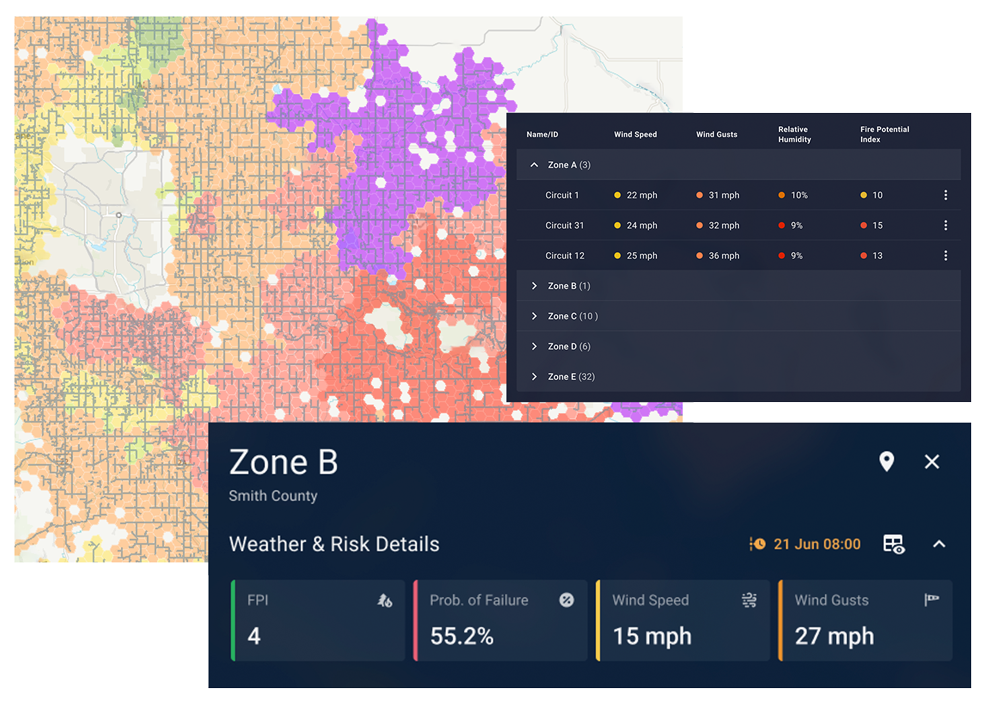Open the Circuit 31 three-dot menu
This screenshot has height=727, width=1000.
coord(946,226)
